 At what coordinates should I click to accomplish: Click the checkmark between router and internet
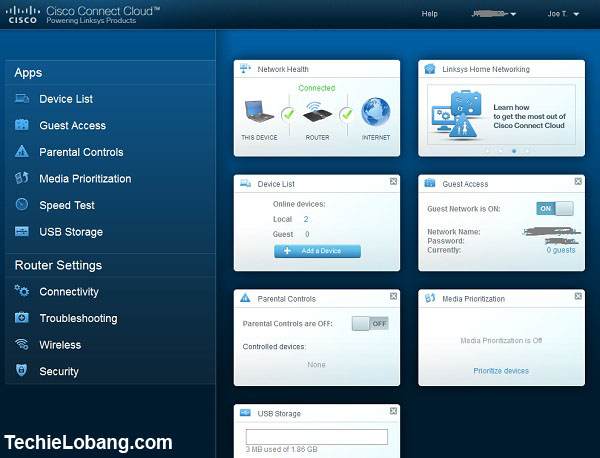[347, 114]
